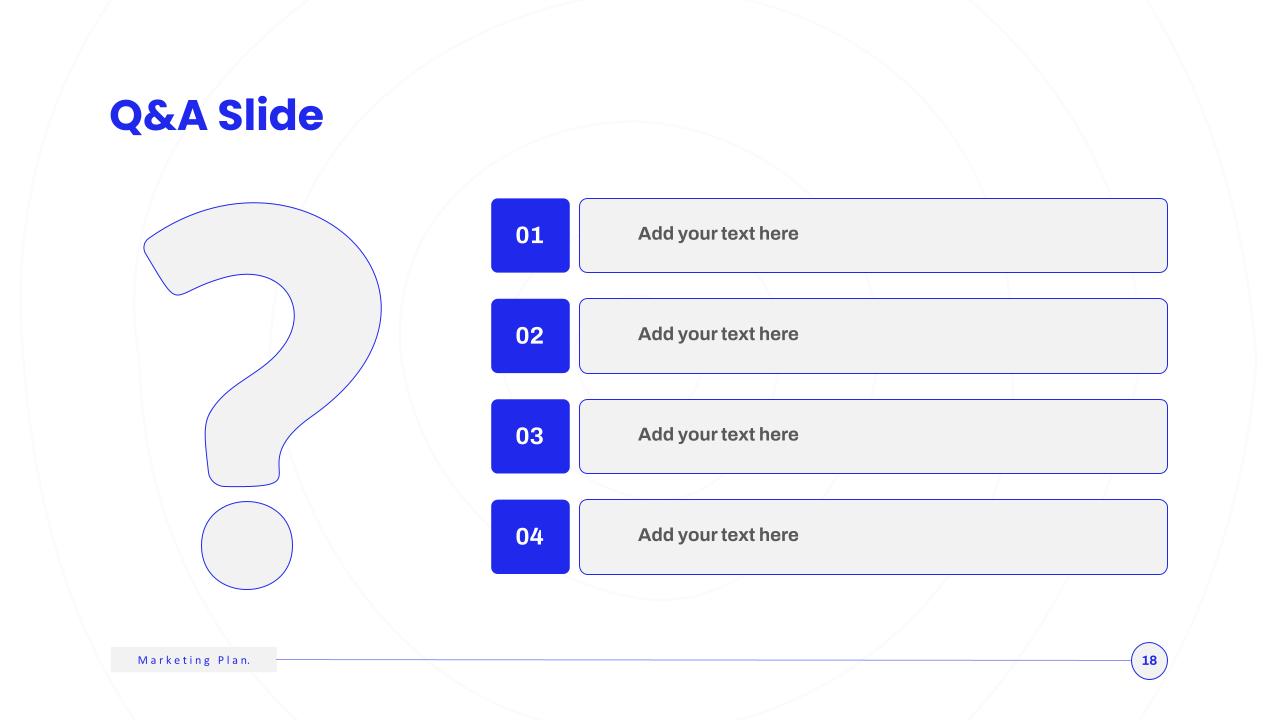Click the text 'Add your text here' beside 04

tap(718, 535)
